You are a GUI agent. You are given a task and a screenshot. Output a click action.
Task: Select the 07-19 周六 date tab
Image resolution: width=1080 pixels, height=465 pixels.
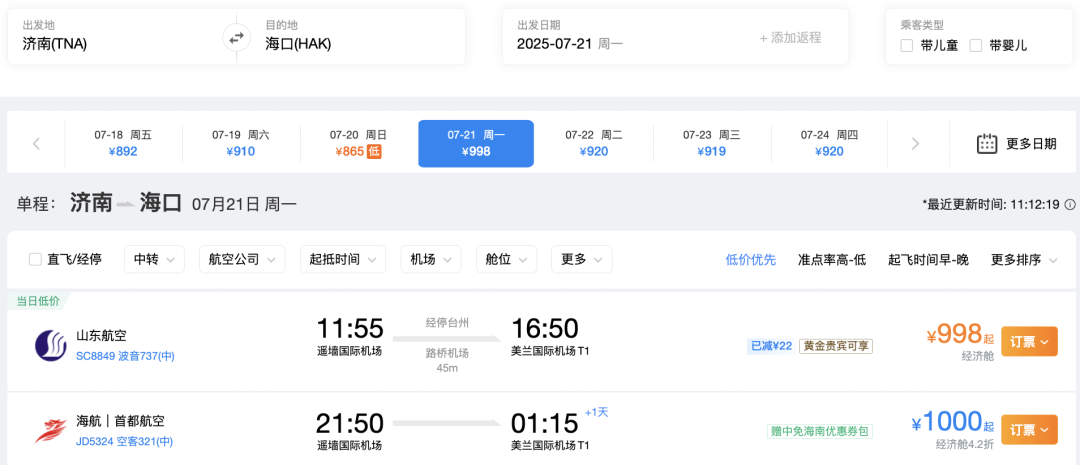pyautogui.click(x=241, y=143)
